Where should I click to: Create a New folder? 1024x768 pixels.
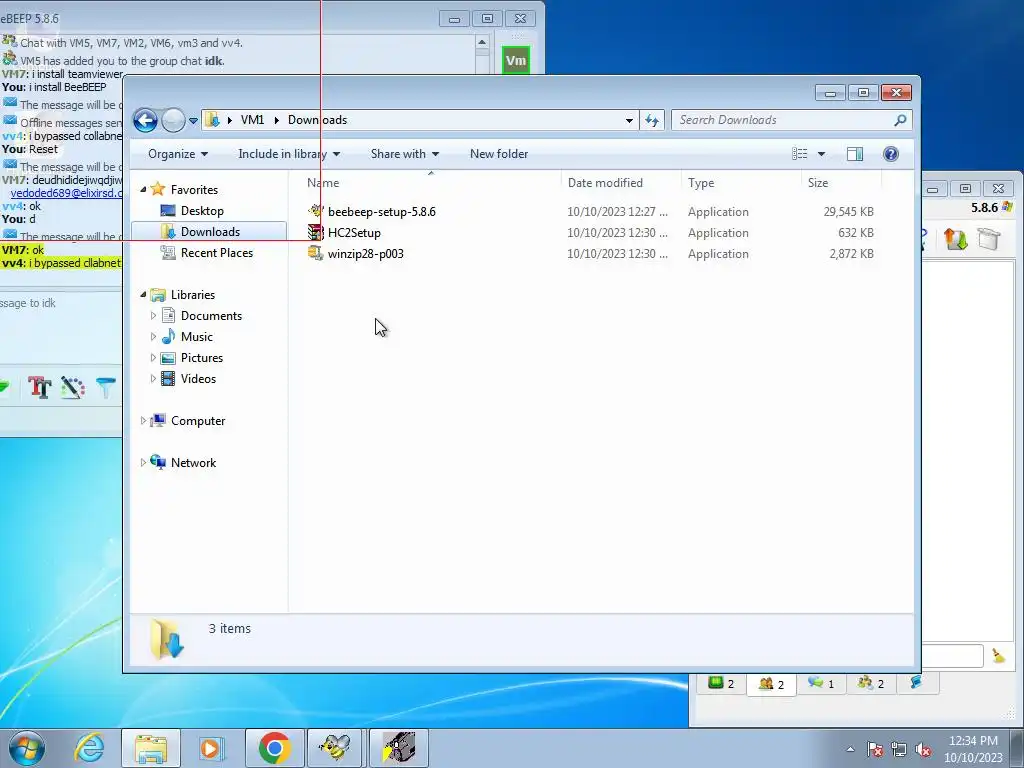click(499, 154)
